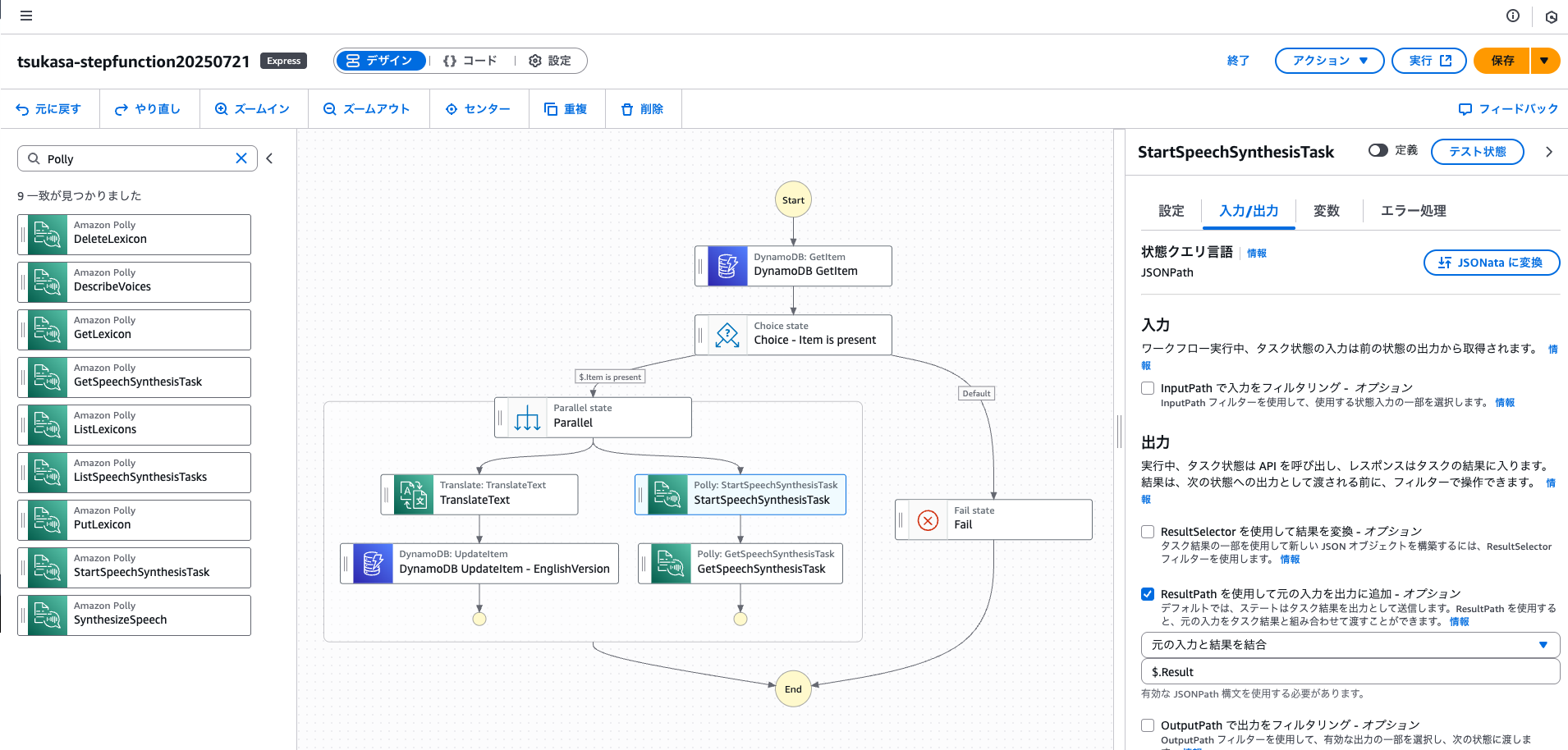Redo with the やり直し toolbar button
The image size is (1568, 750).
pyautogui.click(x=148, y=109)
